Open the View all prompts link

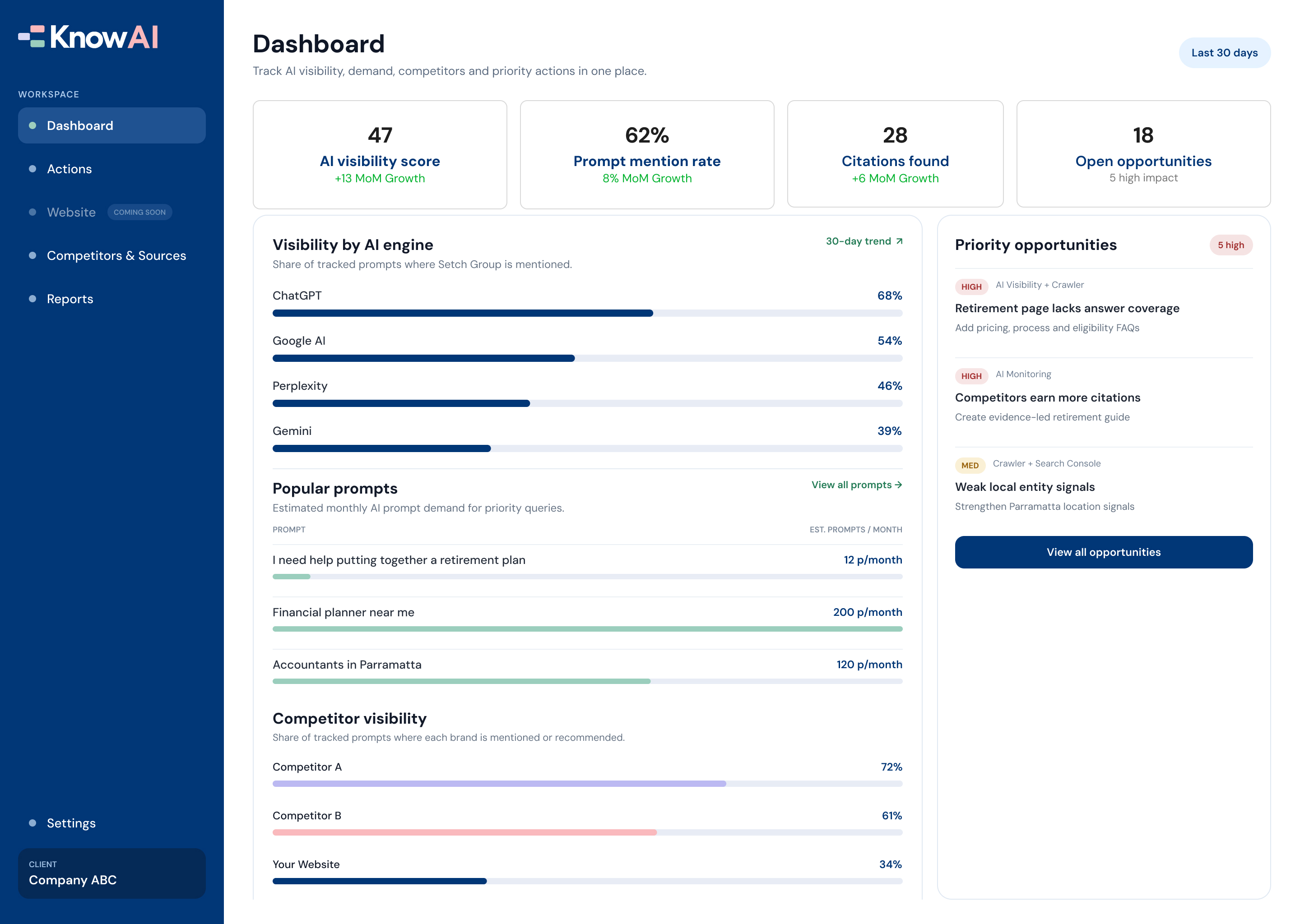pyautogui.click(x=857, y=485)
